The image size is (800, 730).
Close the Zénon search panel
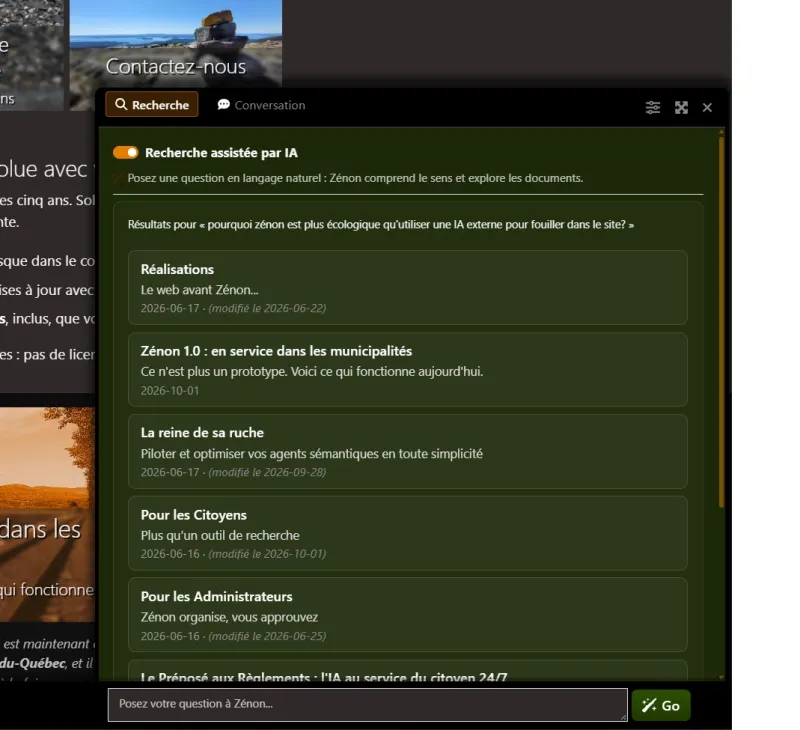707,108
